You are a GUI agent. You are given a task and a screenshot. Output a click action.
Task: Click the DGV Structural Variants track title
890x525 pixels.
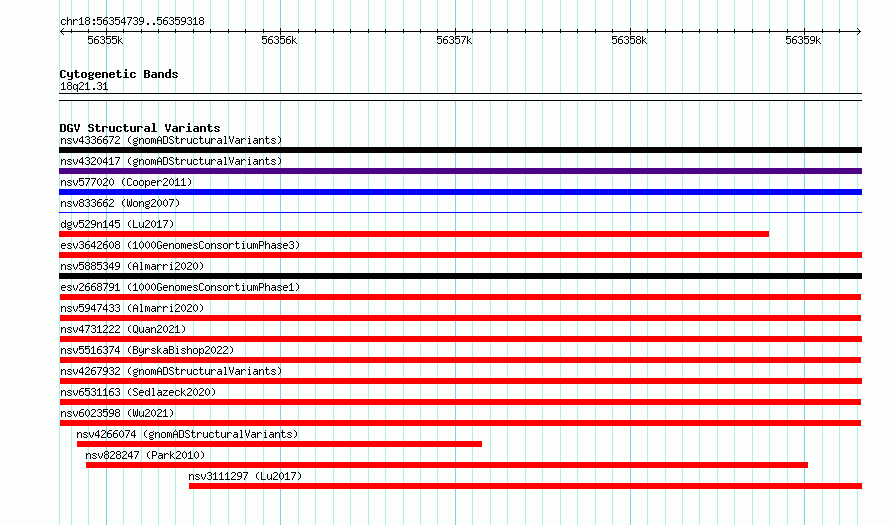tap(140, 128)
